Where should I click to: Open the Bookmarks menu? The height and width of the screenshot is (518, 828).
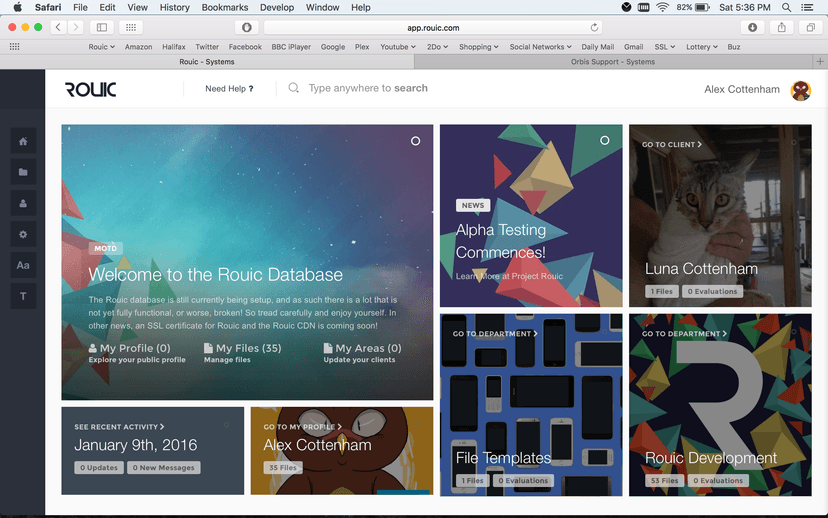click(225, 7)
